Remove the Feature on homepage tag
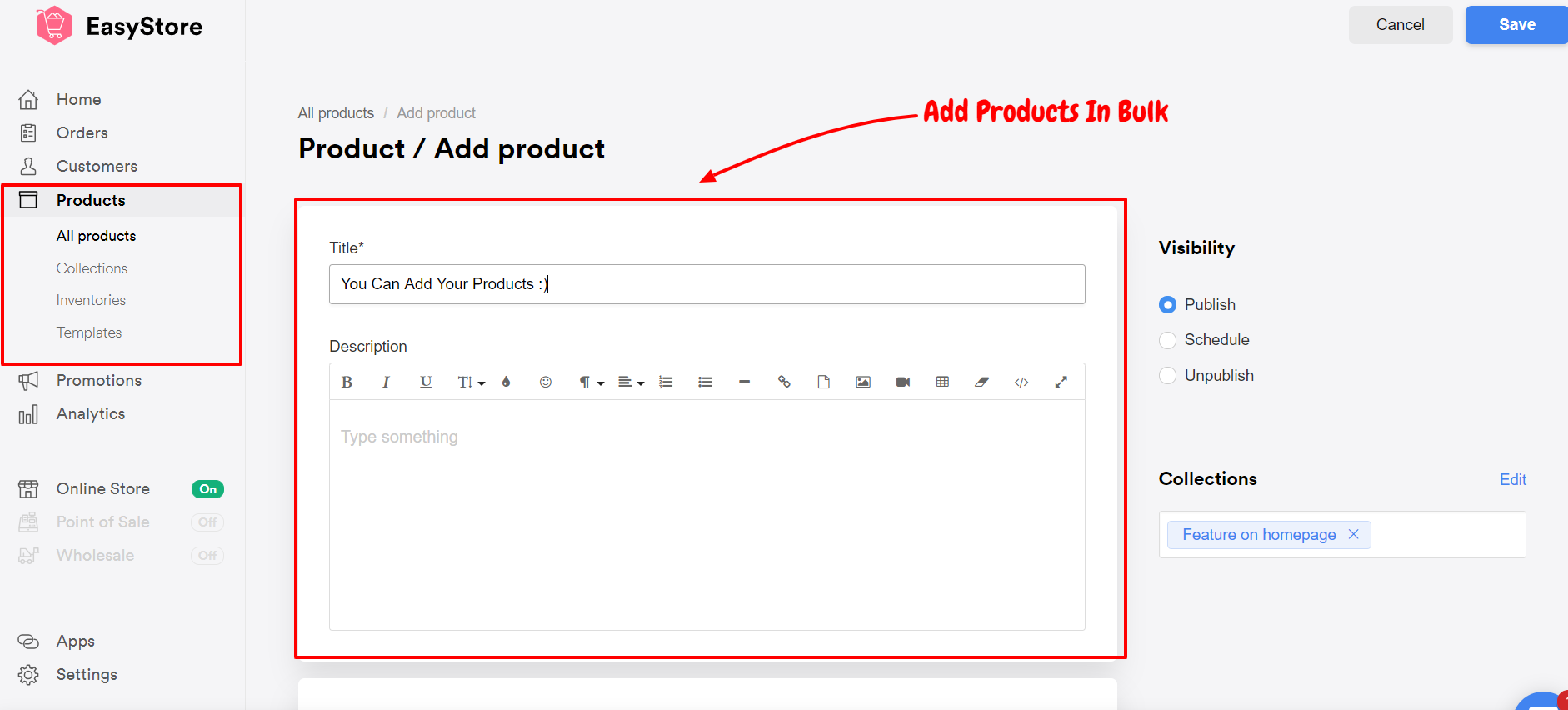Viewport: 1568px width, 710px height. pyautogui.click(x=1353, y=534)
